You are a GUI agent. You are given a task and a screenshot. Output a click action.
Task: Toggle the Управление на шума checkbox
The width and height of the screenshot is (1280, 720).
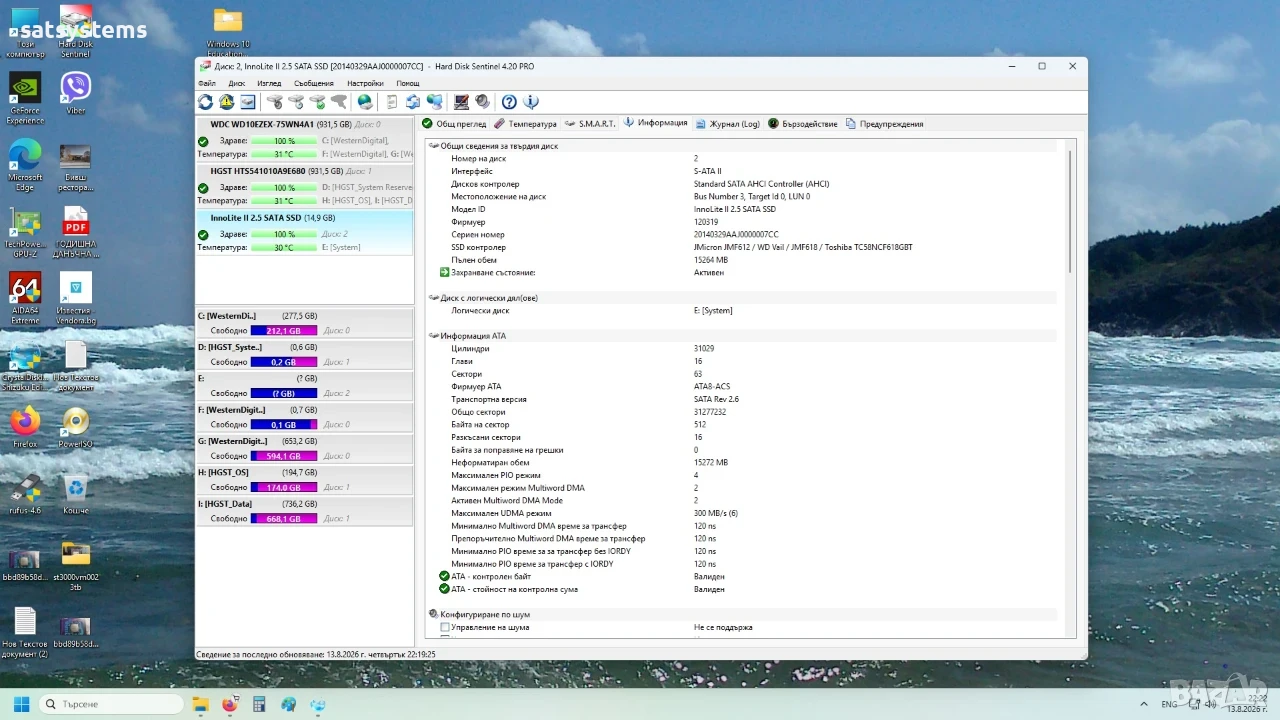click(x=445, y=627)
